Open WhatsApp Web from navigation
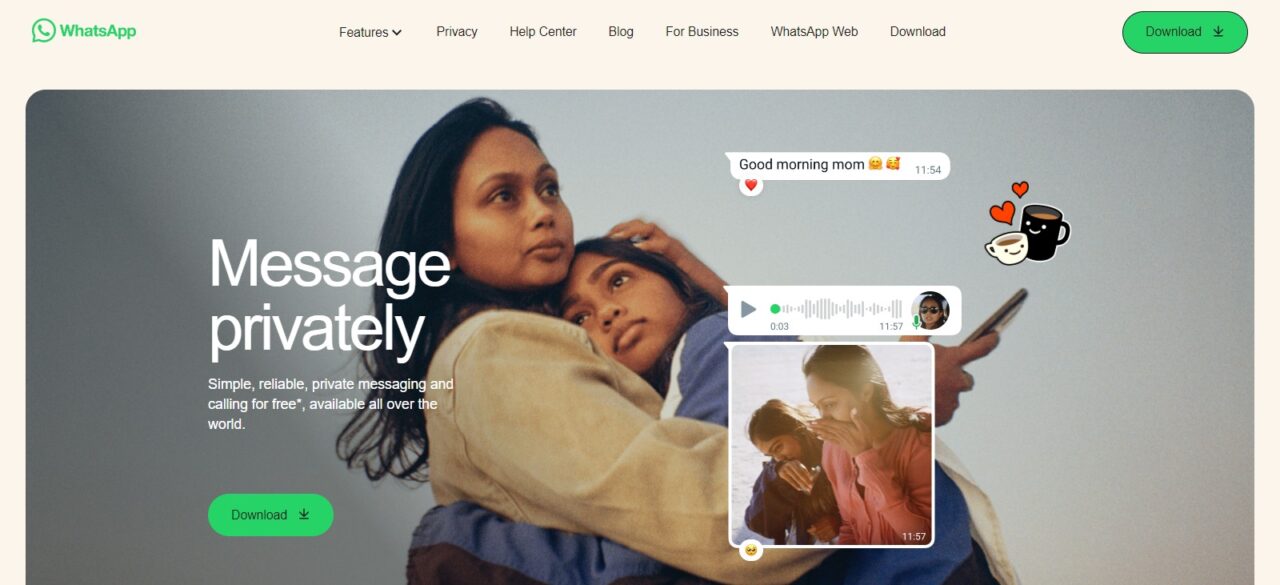 [x=814, y=31]
